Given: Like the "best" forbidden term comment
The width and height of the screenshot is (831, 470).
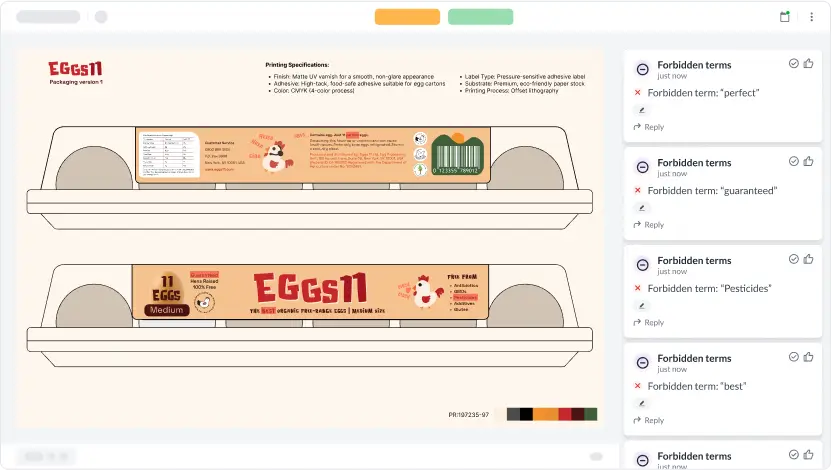Looking at the screenshot, I should (808, 357).
